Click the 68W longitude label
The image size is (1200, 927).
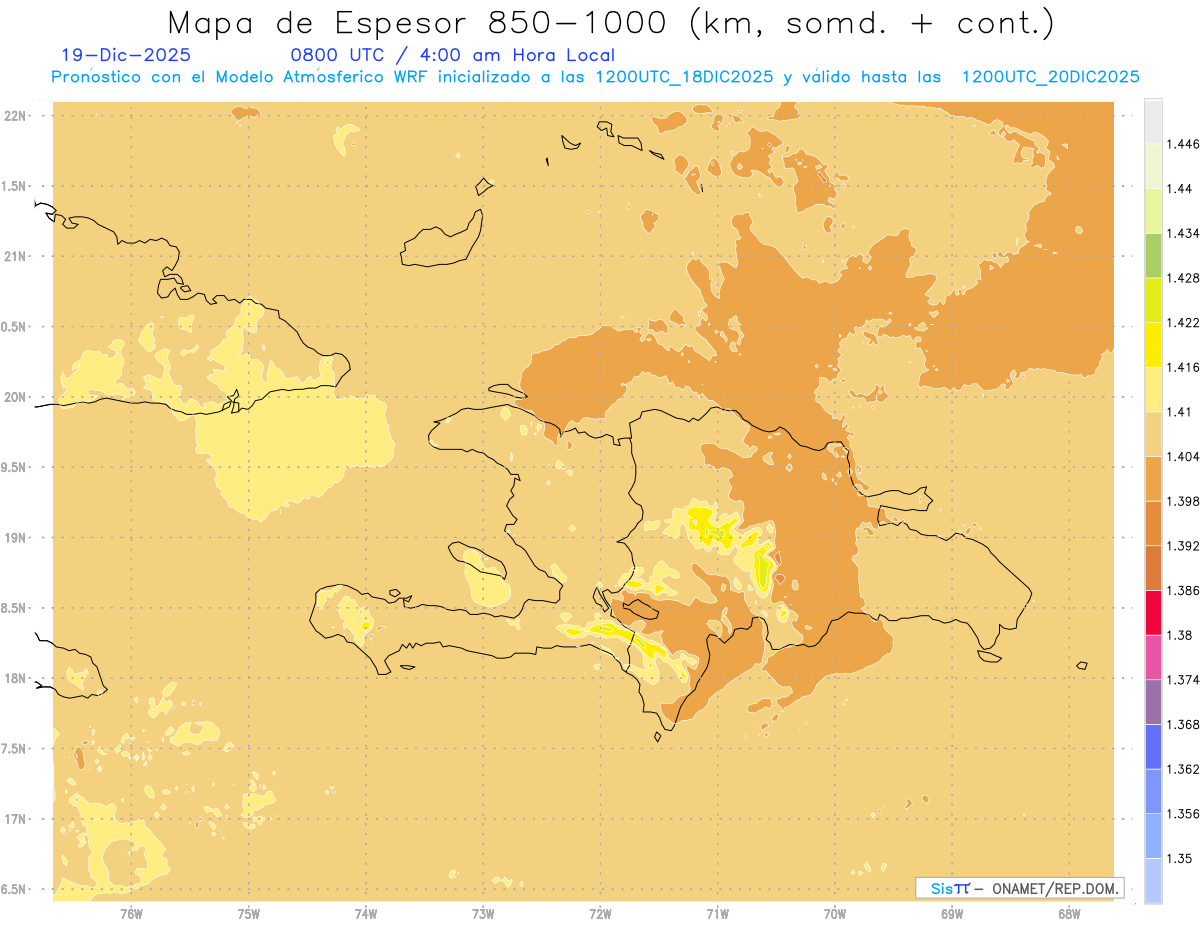(1069, 914)
